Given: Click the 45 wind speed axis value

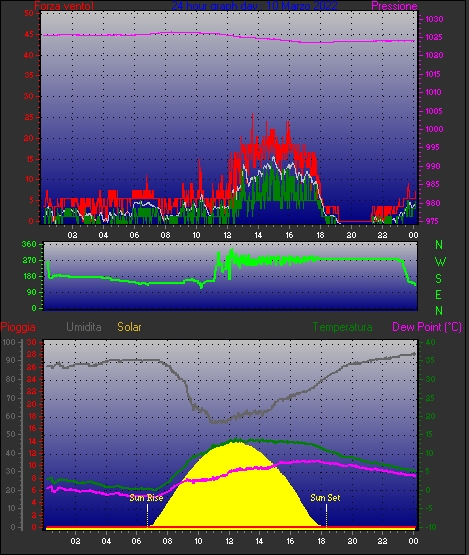Looking at the screenshot, I should click(x=29, y=34).
